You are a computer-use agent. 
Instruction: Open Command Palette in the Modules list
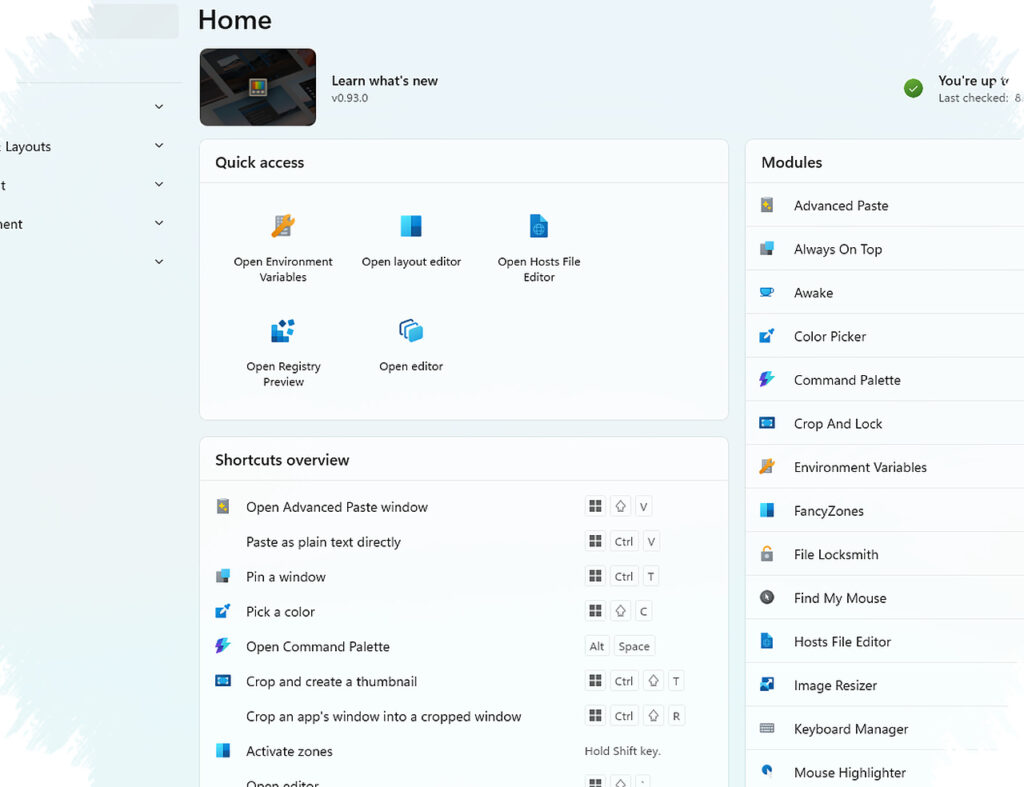[x=885, y=379]
